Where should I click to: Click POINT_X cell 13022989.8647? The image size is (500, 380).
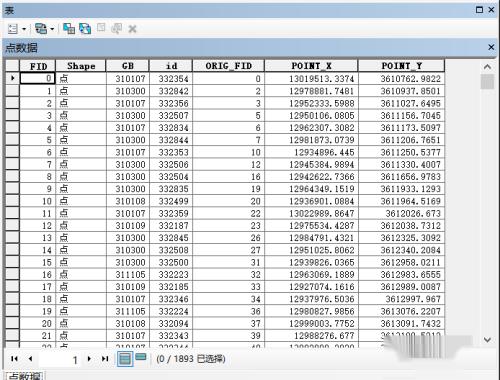(x=311, y=213)
